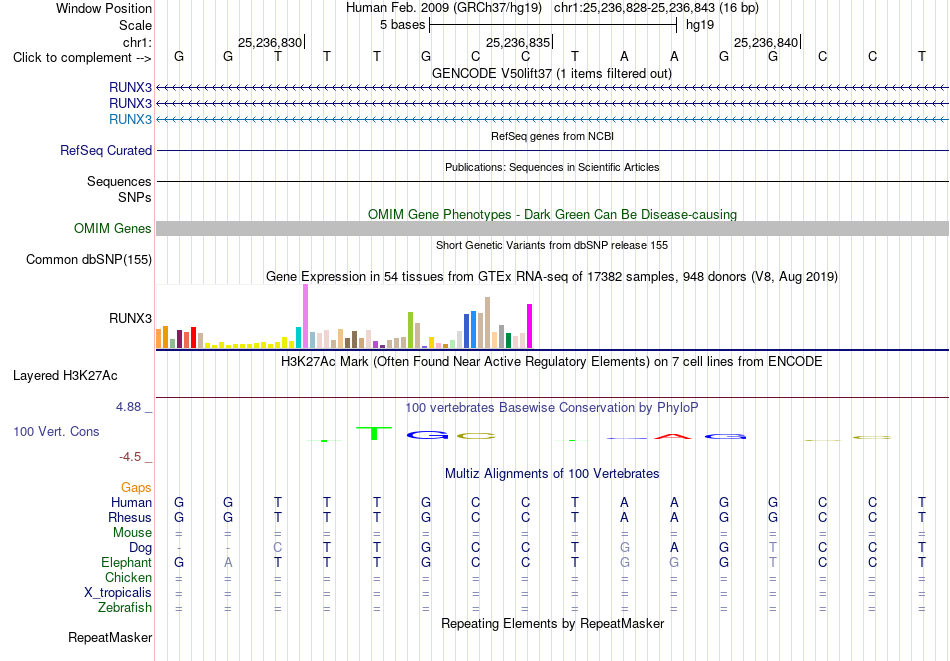The width and height of the screenshot is (950, 661).
Task: Click the cyan GTEx bar before violet peak
Action: (298, 337)
